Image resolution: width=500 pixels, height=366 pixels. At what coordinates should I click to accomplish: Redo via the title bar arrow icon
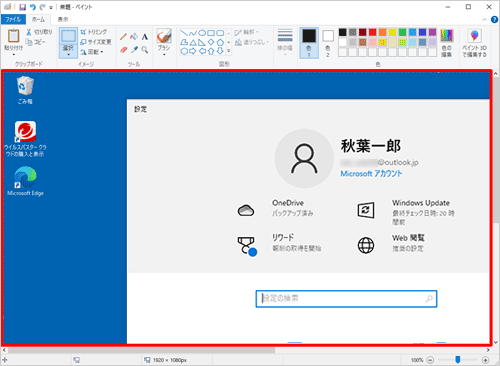(x=42, y=7)
